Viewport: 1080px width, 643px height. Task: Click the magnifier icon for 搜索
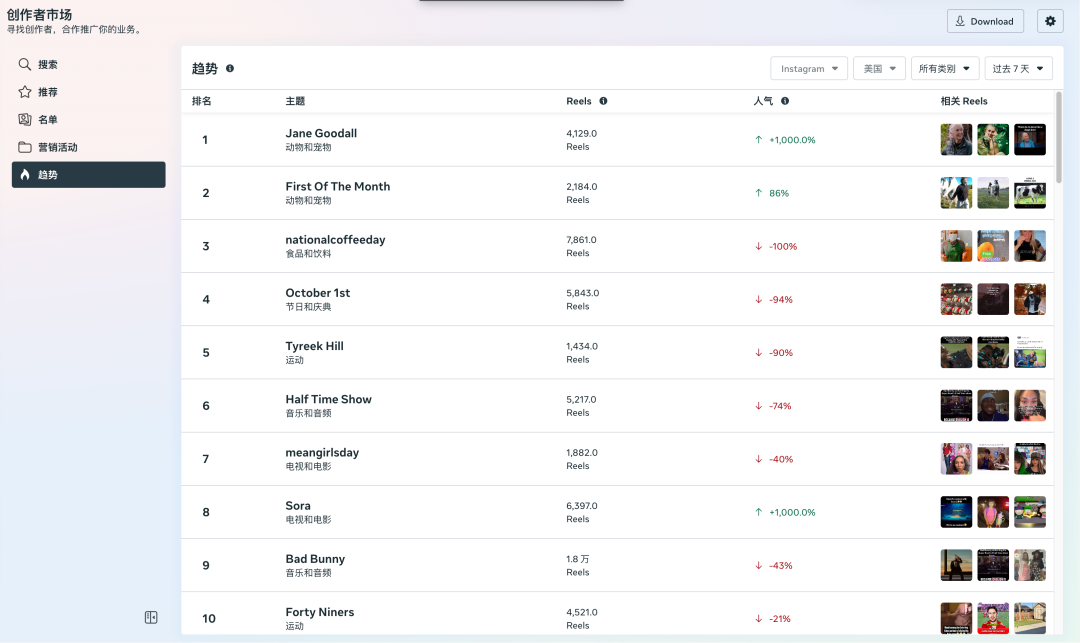coord(25,64)
